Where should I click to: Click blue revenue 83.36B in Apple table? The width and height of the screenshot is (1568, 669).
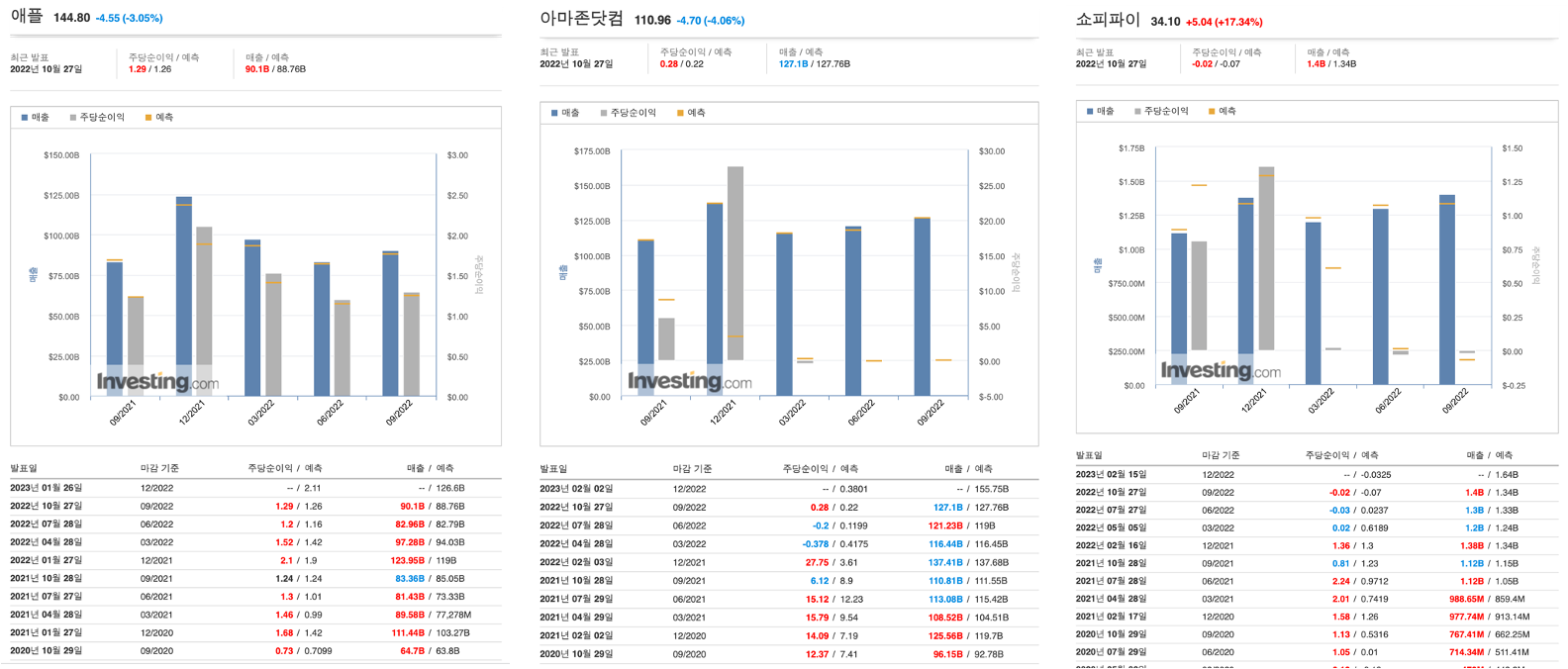click(x=410, y=578)
